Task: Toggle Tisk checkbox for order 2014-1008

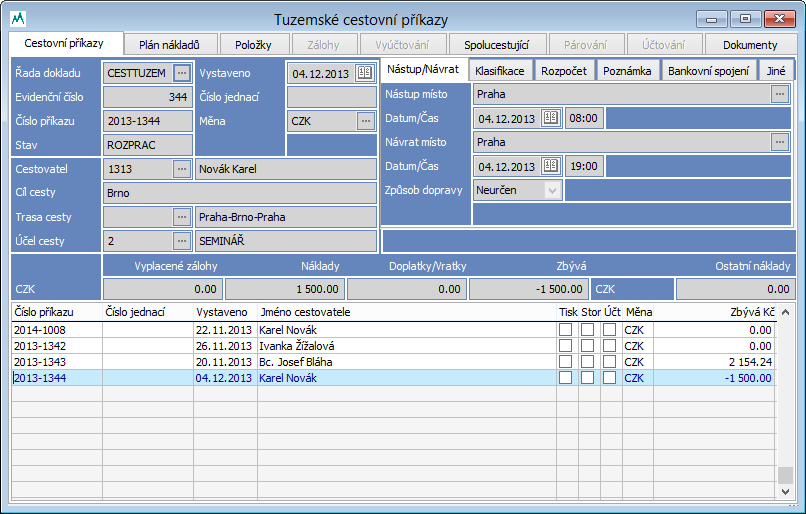Action: click(566, 330)
